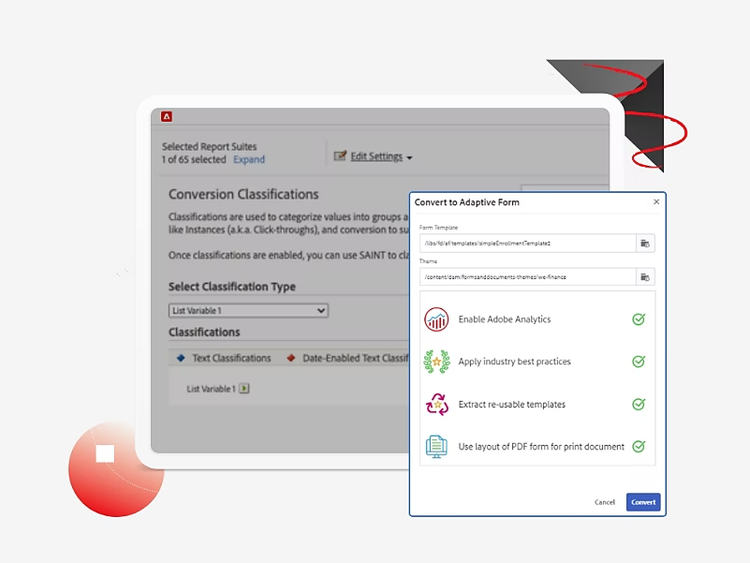Expand the List Variable 1 arrow button
This screenshot has height=563, width=750.
pyautogui.click(x=244, y=389)
